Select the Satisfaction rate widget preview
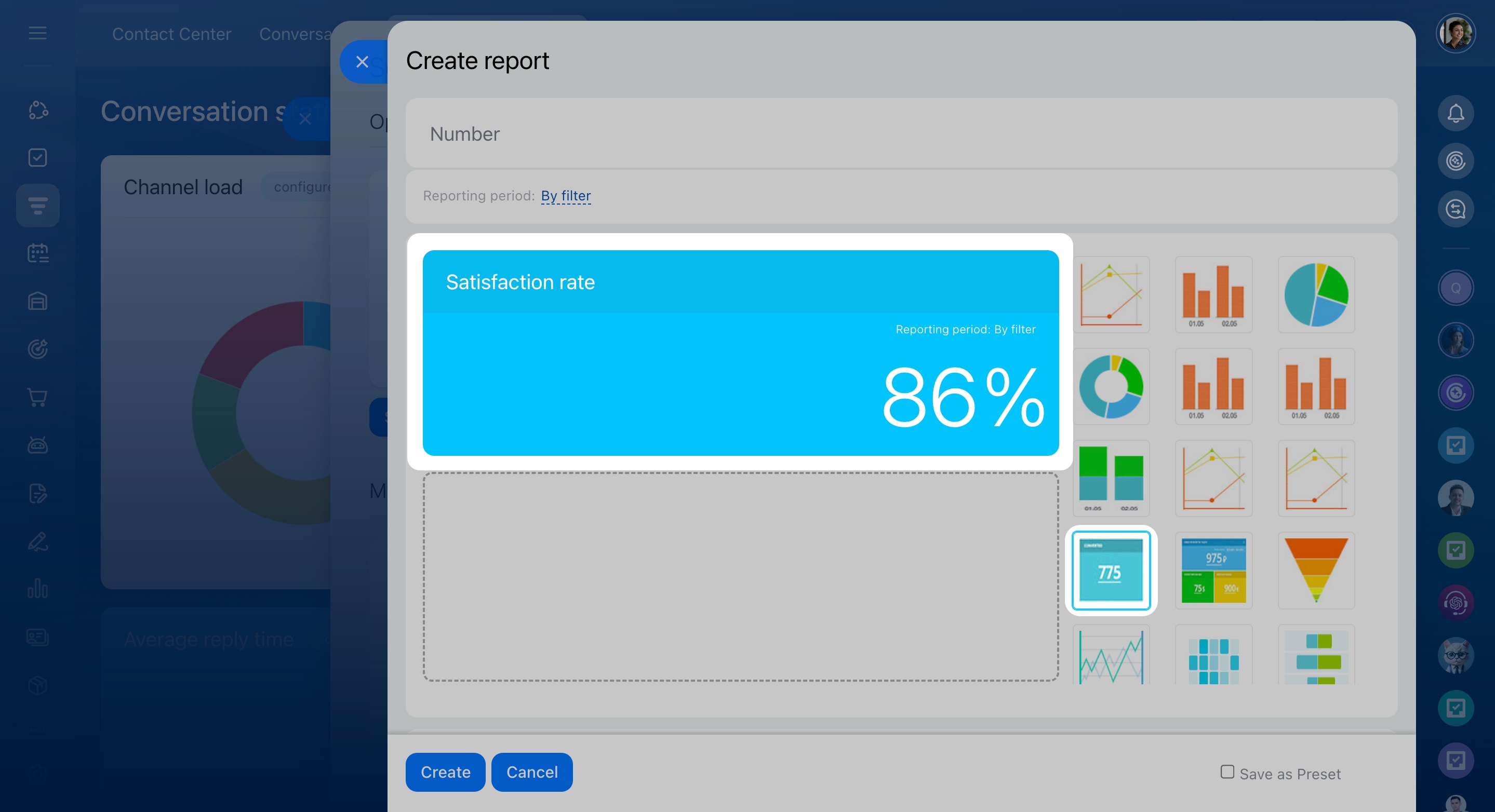 [x=741, y=353]
